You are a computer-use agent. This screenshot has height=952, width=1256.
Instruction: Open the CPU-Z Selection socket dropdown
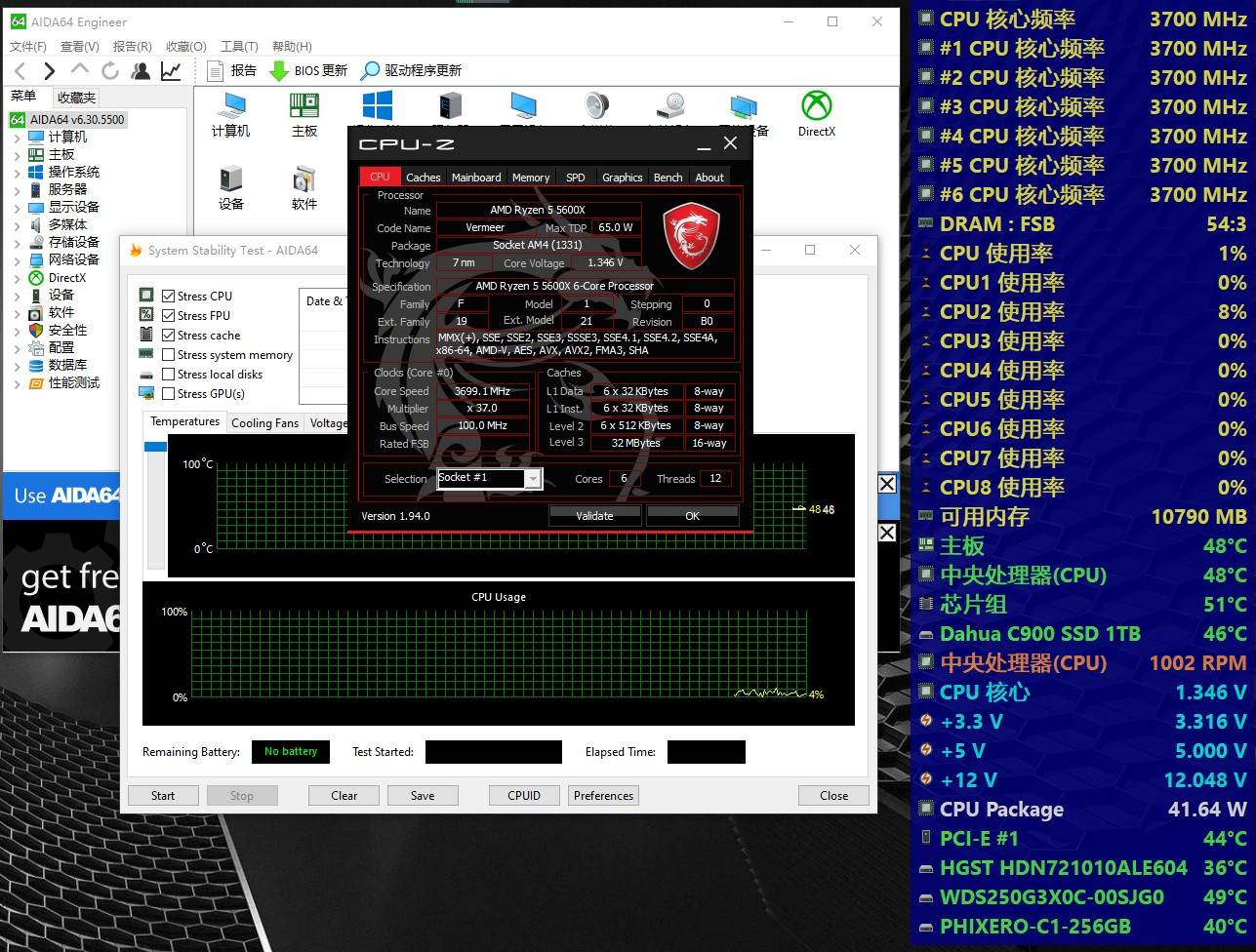532,478
